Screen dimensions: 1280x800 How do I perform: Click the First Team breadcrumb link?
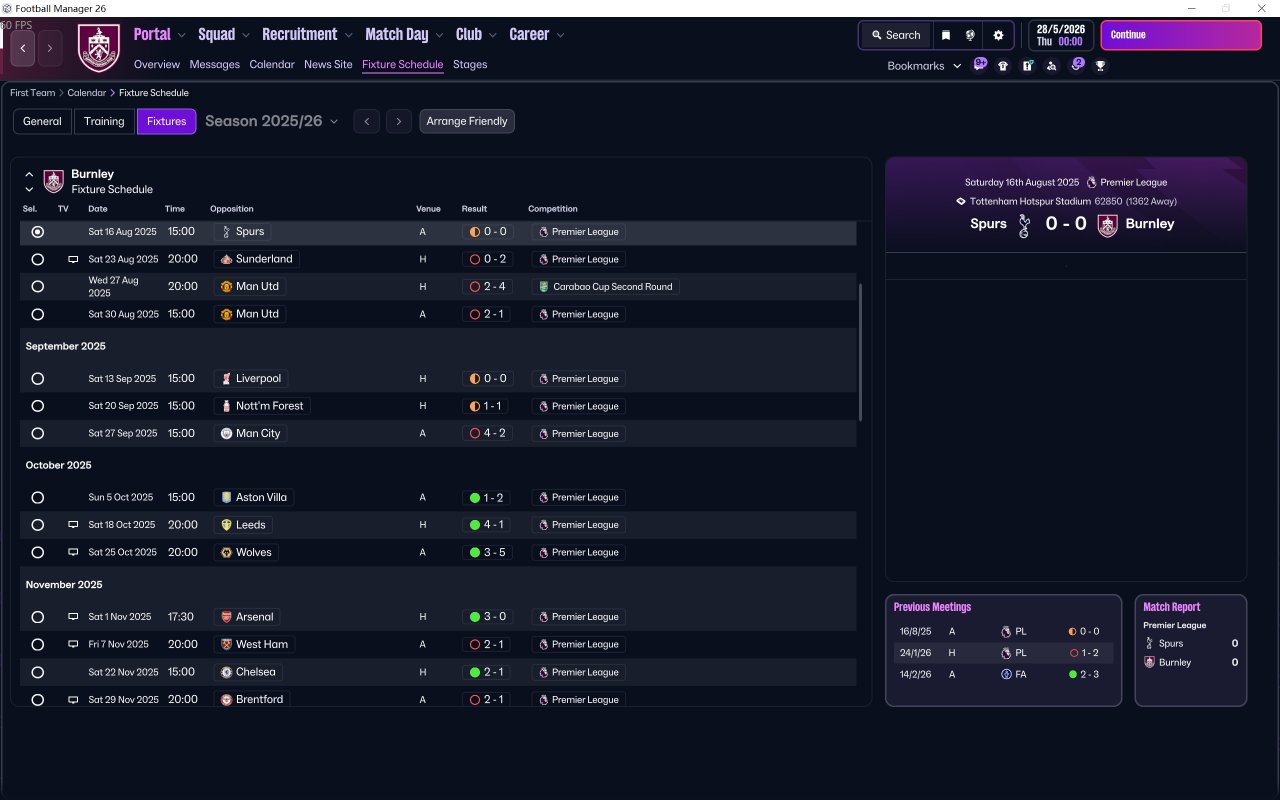coord(33,93)
